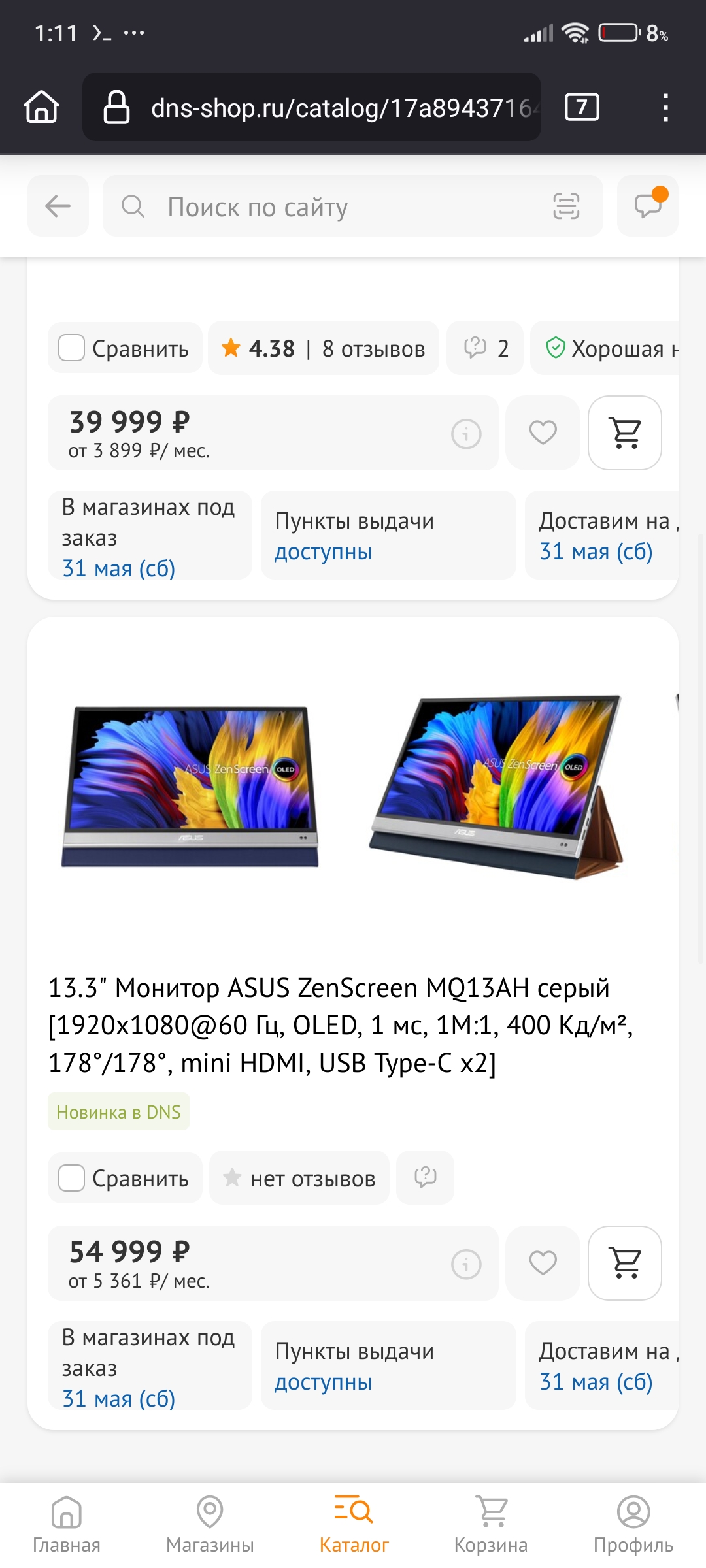Go back using the arrow button
Screen dimensions: 706x1568
(58, 206)
